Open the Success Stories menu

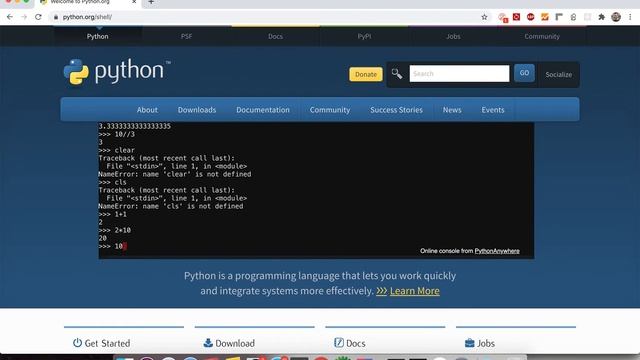(396, 110)
